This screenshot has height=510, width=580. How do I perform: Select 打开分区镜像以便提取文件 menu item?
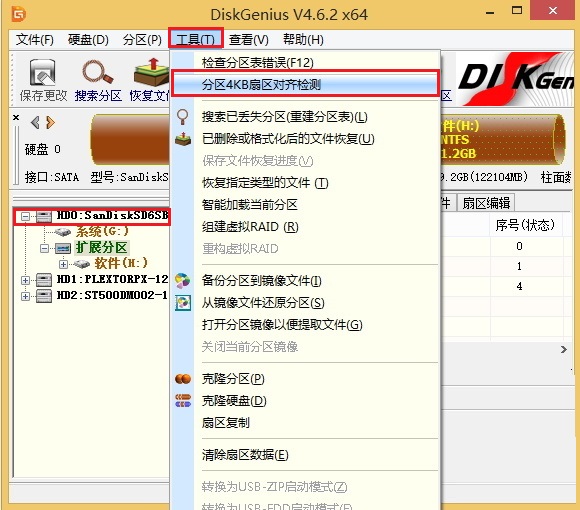(305, 325)
